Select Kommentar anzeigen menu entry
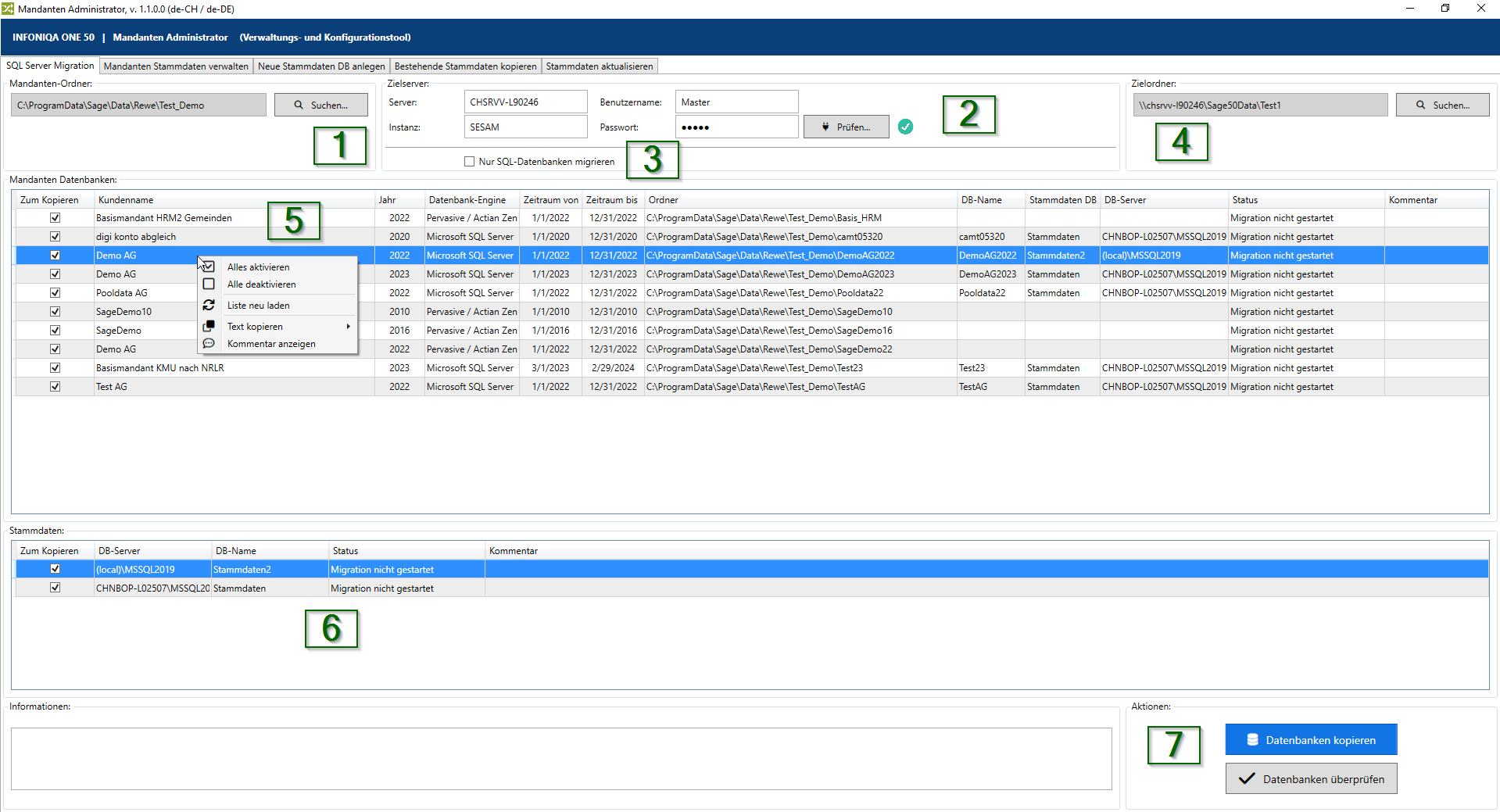This screenshot has width=1500, height=812. 271,344
